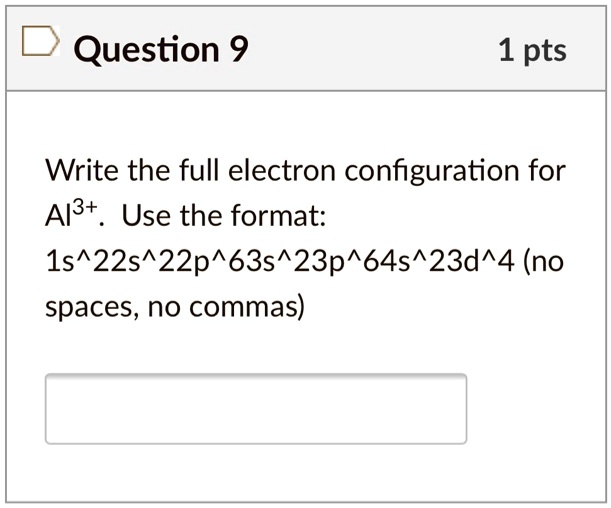
Task: Click the word 'Write' starting the question
Action: pyautogui.click(x=81, y=170)
